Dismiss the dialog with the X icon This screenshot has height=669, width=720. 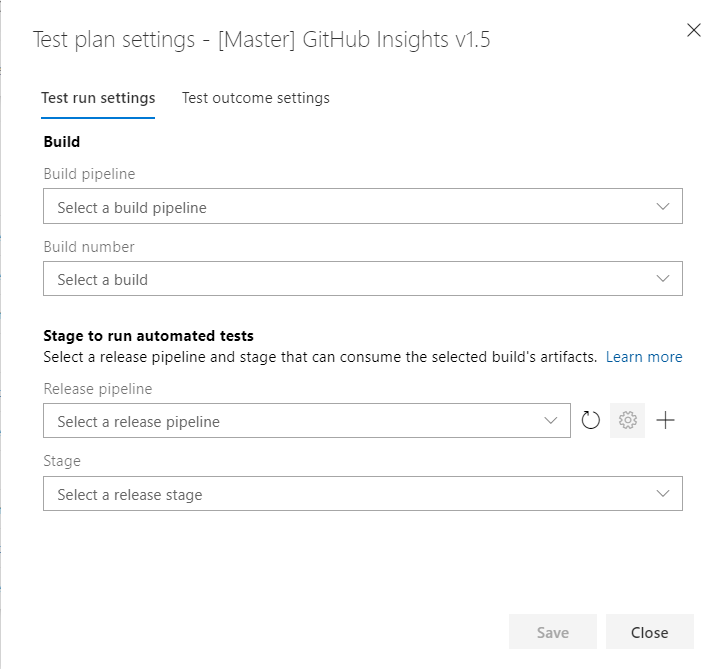694,30
